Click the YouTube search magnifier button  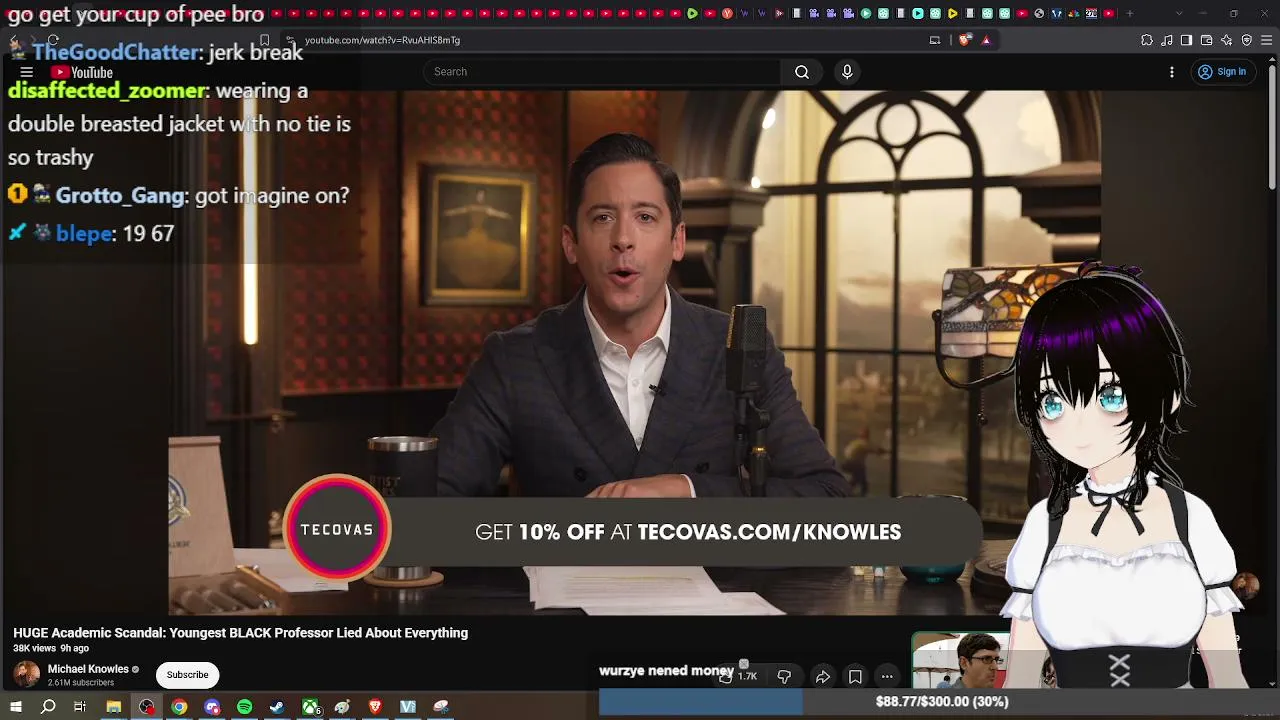[x=802, y=72]
